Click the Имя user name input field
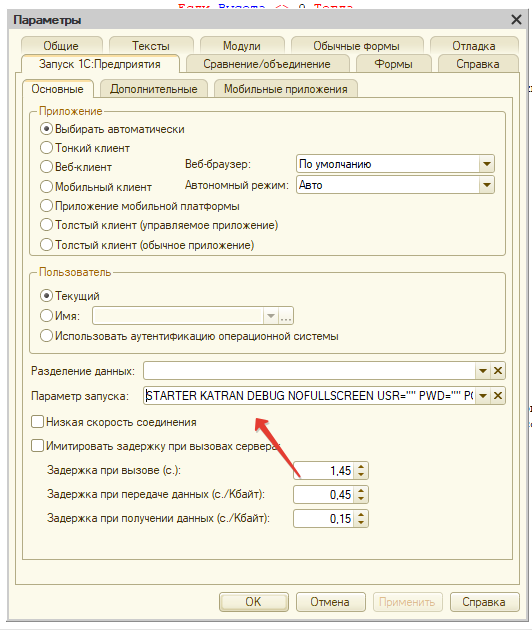532x630 pixels. click(178, 316)
